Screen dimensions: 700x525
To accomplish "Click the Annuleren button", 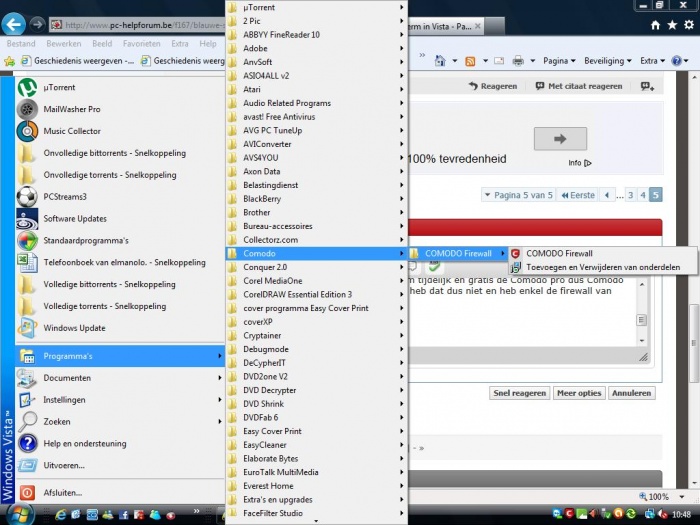I will [632, 393].
